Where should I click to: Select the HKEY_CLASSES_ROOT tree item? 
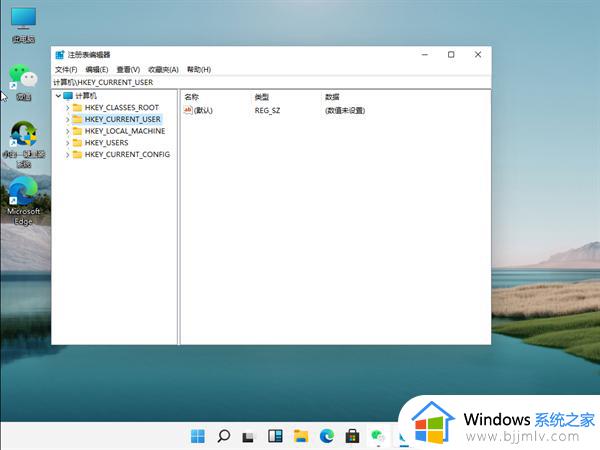122,108
